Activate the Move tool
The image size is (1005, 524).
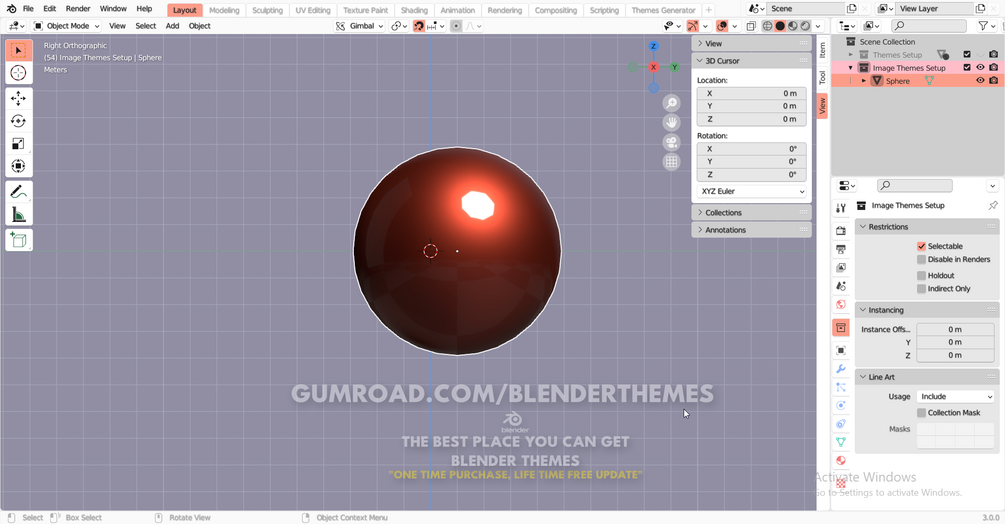(x=19, y=98)
